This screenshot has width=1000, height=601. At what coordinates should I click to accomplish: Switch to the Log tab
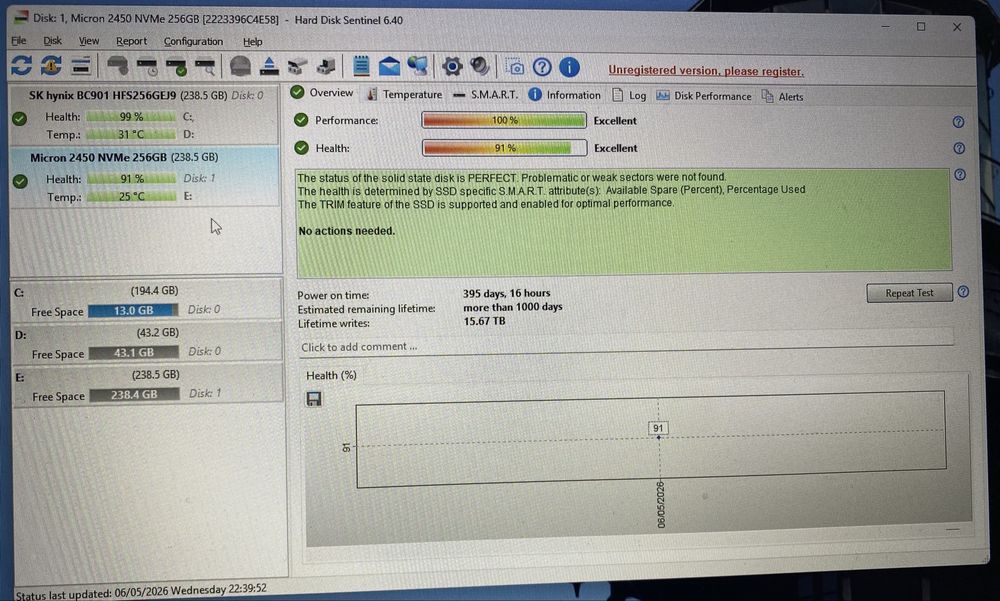tap(629, 96)
